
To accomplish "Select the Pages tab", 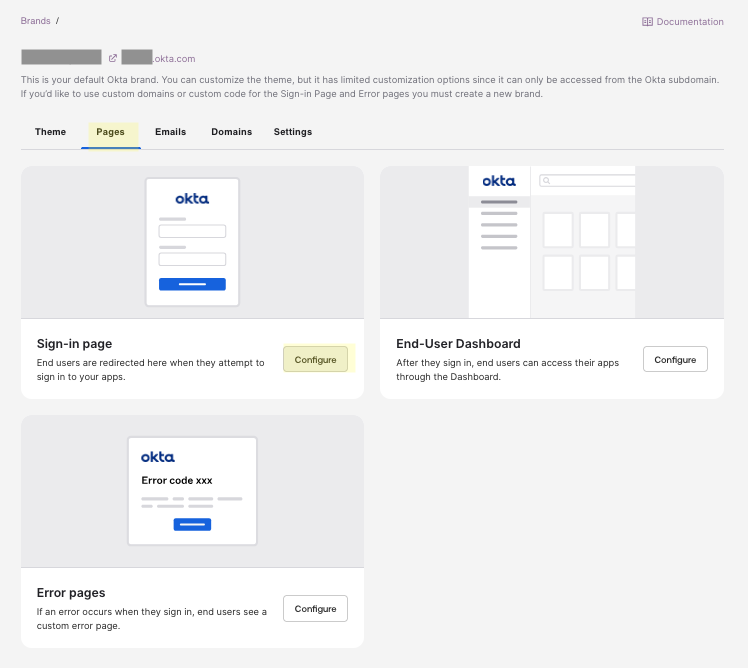I will click(x=110, y=132).
